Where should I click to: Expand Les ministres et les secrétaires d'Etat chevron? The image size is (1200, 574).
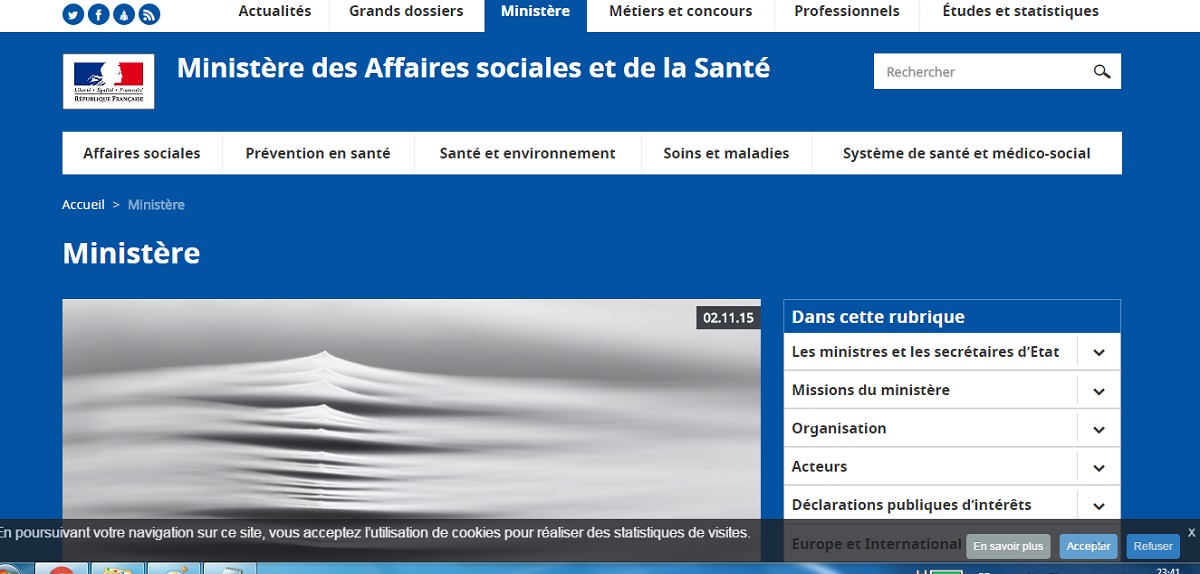click(1099, 352)
